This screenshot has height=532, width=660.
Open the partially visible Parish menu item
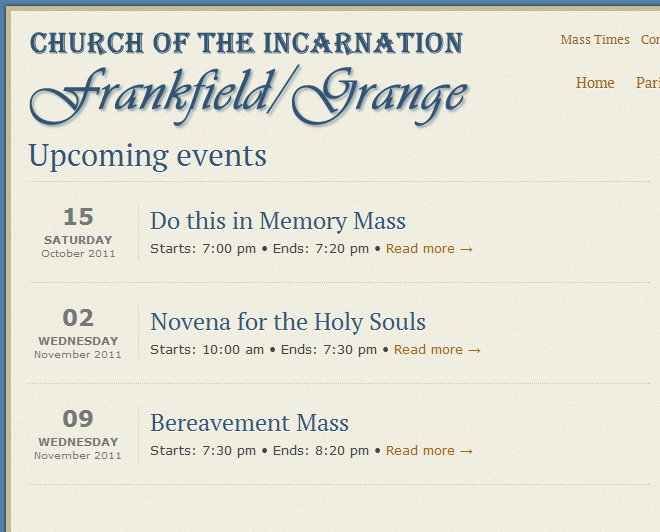pos(648,82)
